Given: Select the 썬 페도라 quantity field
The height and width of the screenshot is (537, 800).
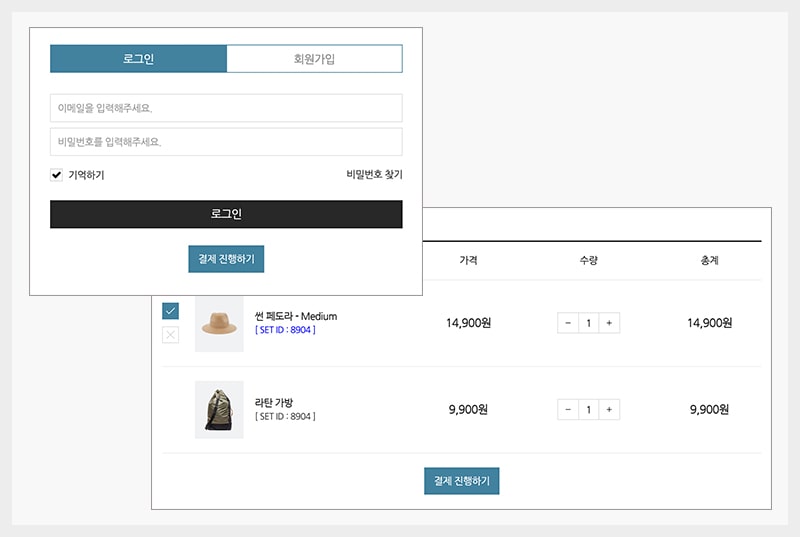Looking at the screenshot, I should 589,323.
